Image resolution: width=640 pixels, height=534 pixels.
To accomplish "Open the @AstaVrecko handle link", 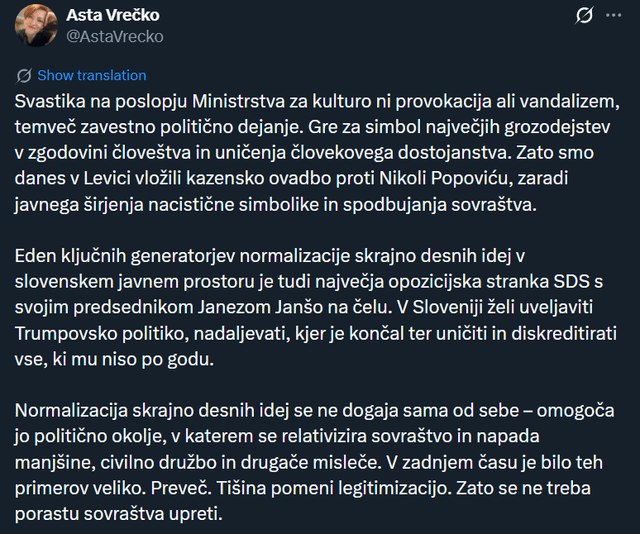I will 114,37.
